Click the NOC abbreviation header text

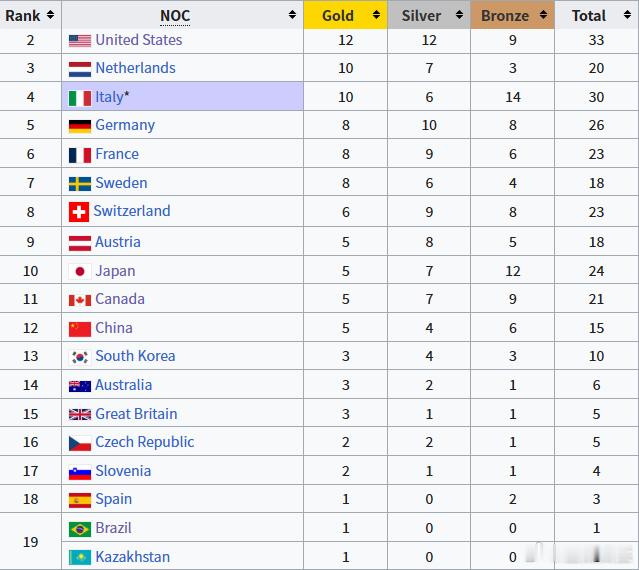(175, 16)
